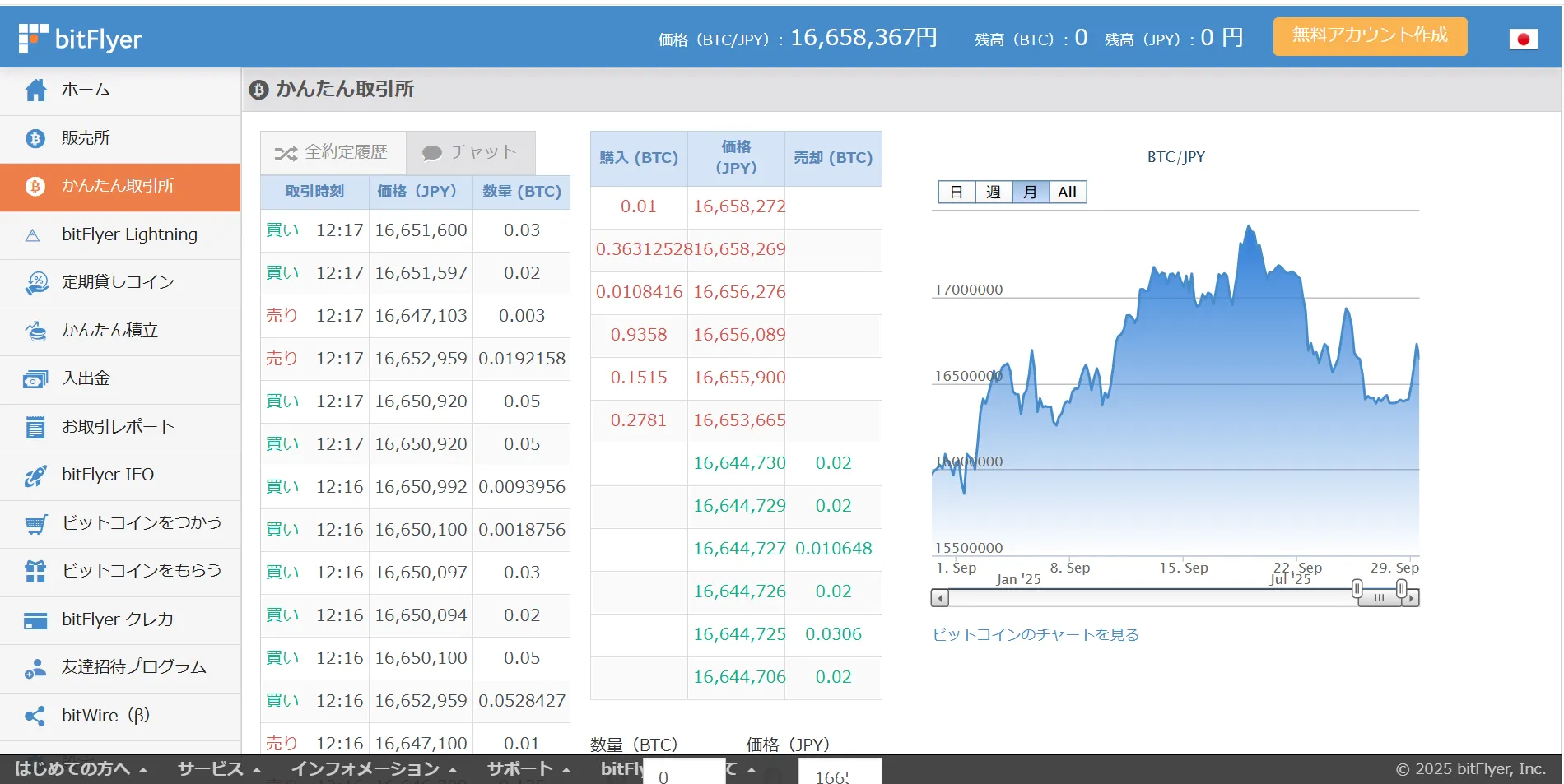Click the 定期貸しコイン percent icon
Screen dimensions: 1564x784
35,283
